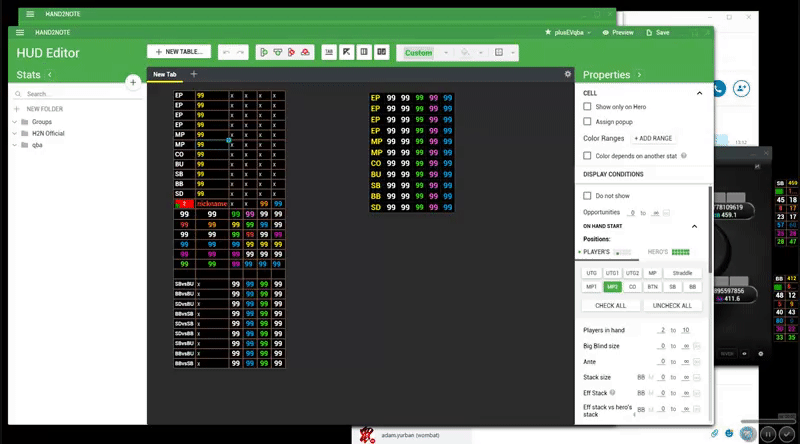Click the star icon beside plusEVqba
800x444 pixels.
(x=548, y=32)
